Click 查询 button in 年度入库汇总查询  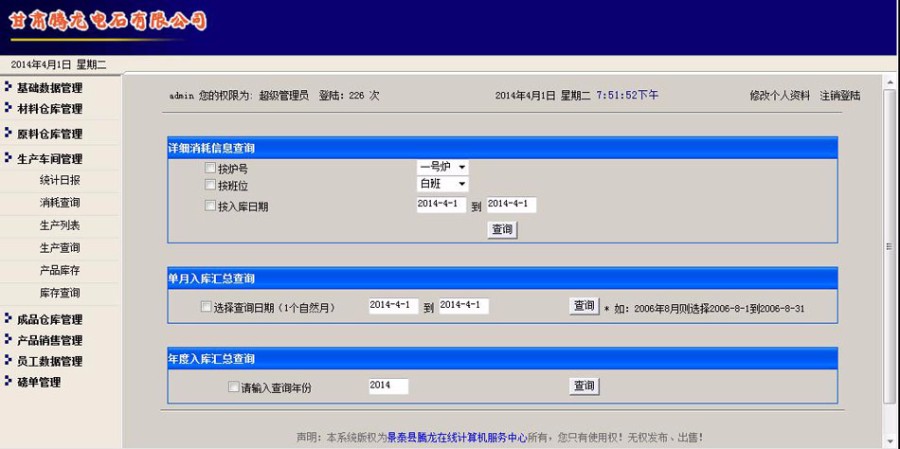(x=584, y=386)
